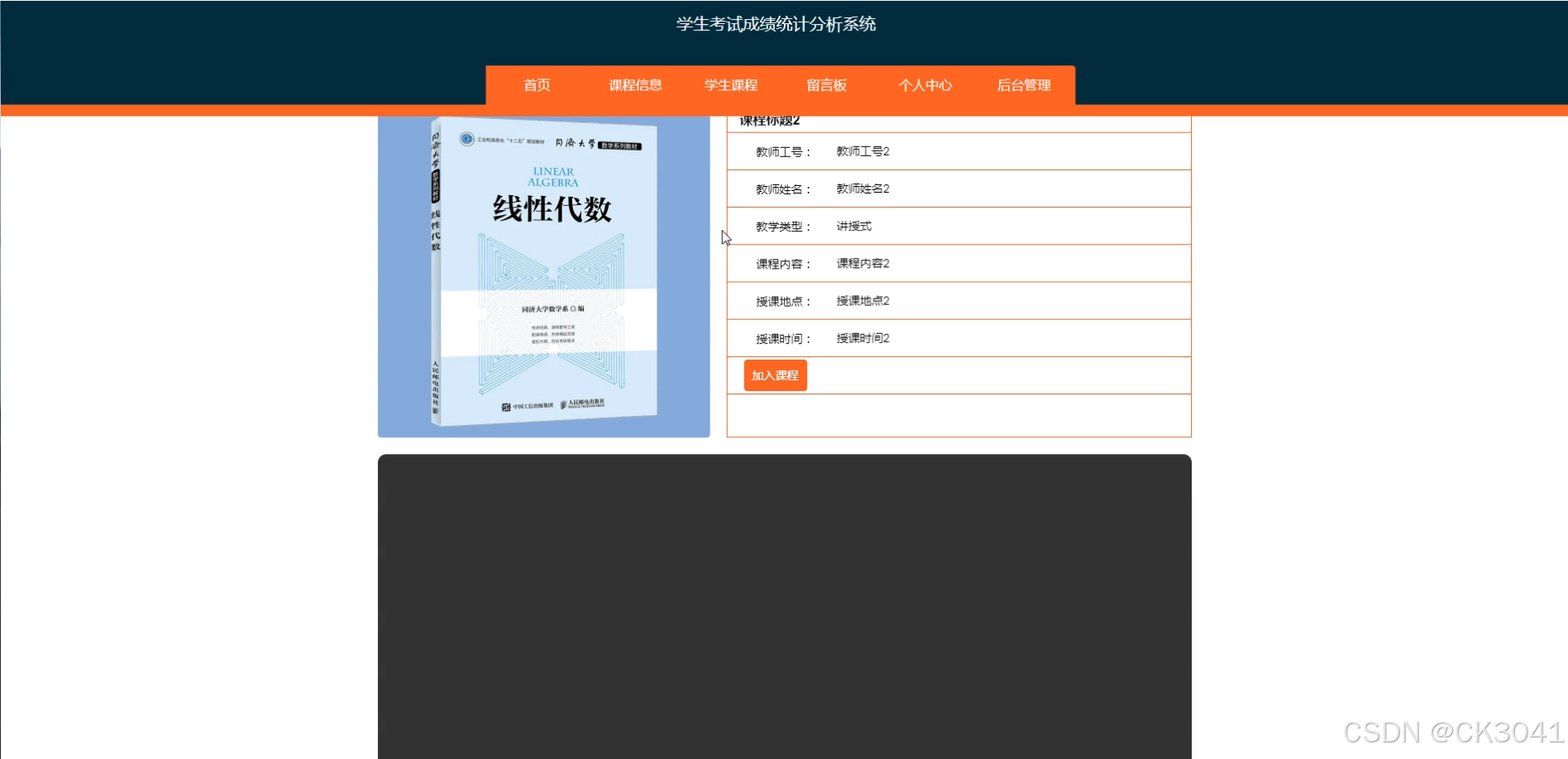Click the 授课地点2 value
The height and width of the screenshot is (759, 1568).
863,301
